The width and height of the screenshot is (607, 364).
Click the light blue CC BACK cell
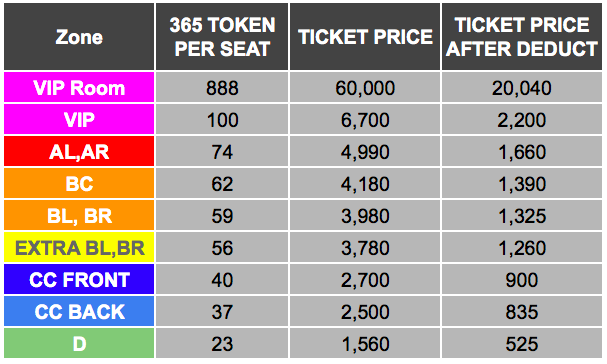click(79, 312)
